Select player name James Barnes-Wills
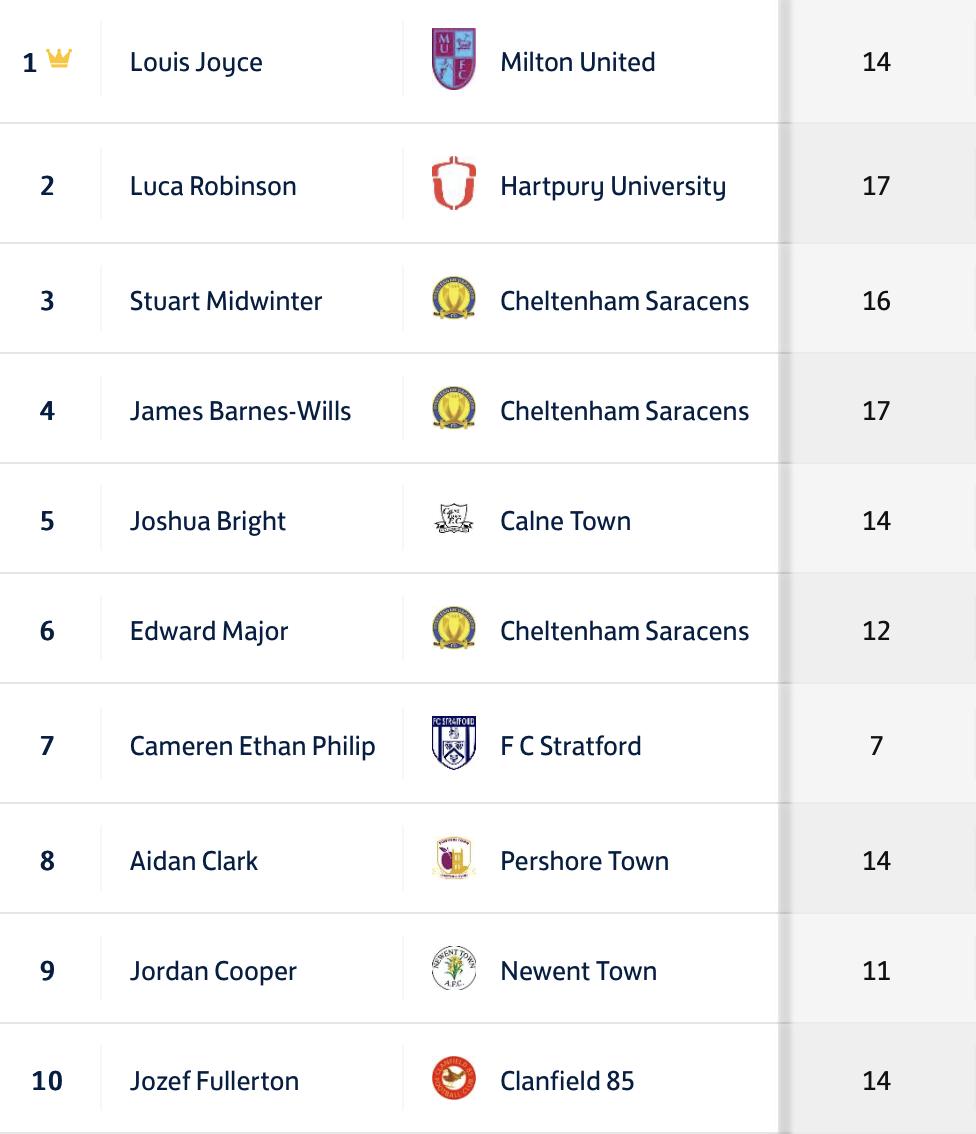Image resolution: width=976 pixels, height=1134 pixels. click(x=240, y=411)
